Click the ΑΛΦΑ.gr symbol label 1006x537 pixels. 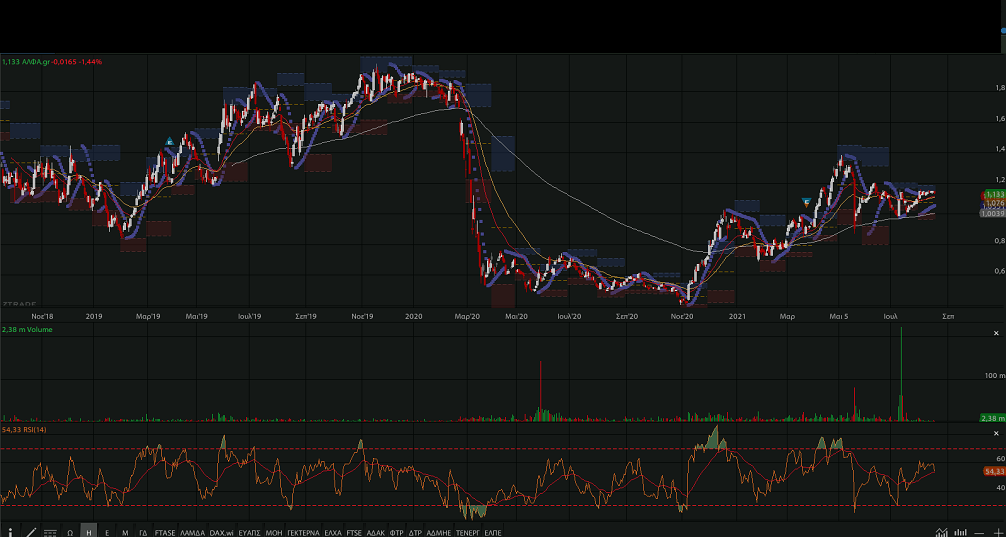tap(37, 62)
